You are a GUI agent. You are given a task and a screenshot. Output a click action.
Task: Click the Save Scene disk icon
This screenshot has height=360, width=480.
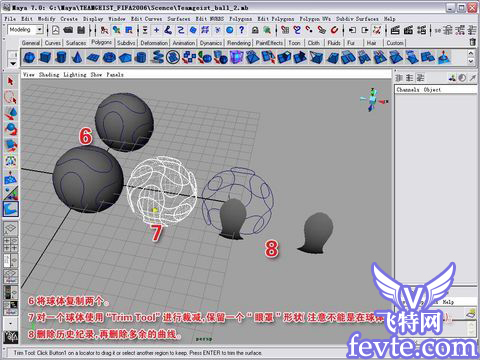(81, 30)
